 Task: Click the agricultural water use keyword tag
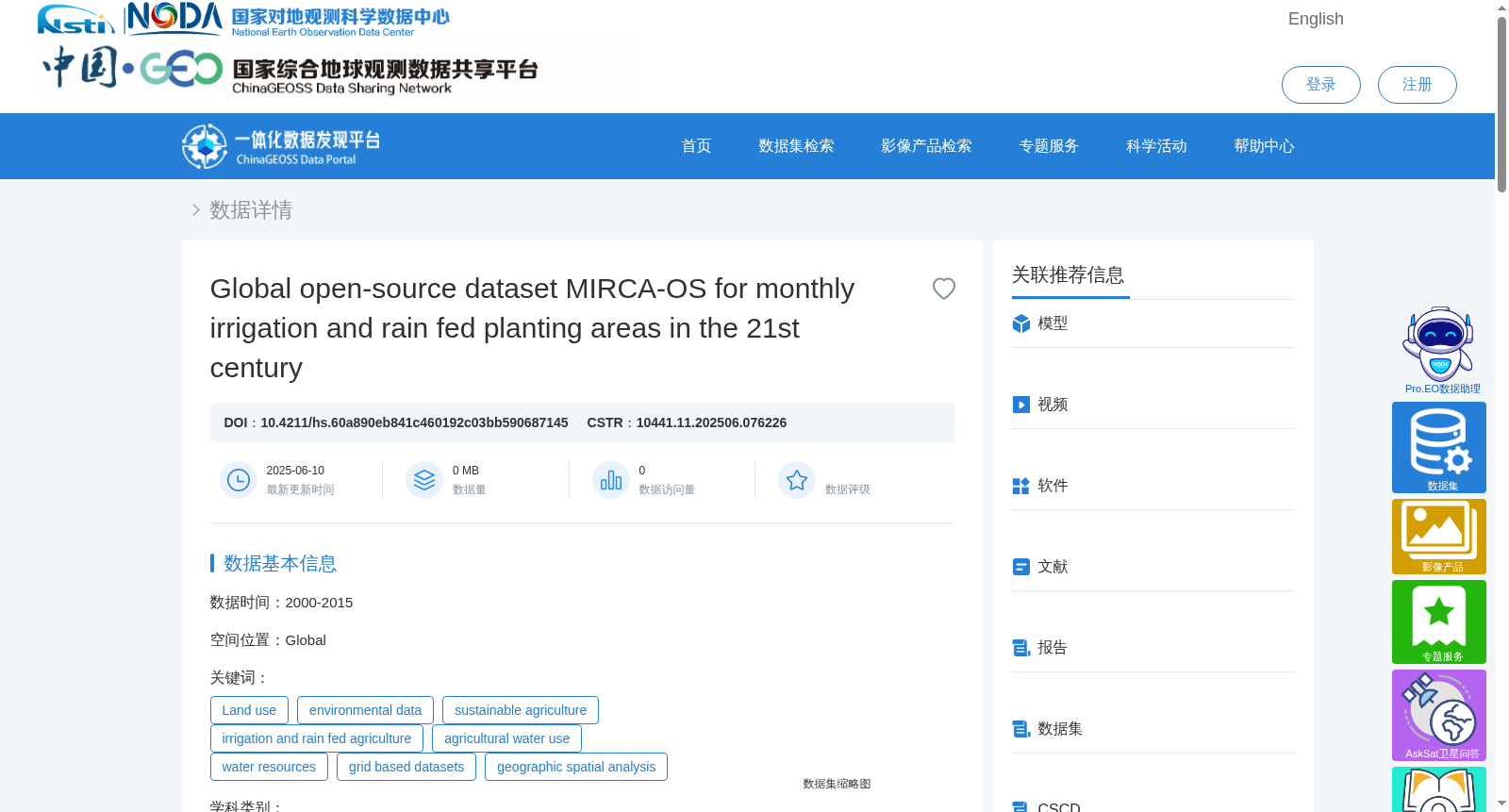coord(507,738)
